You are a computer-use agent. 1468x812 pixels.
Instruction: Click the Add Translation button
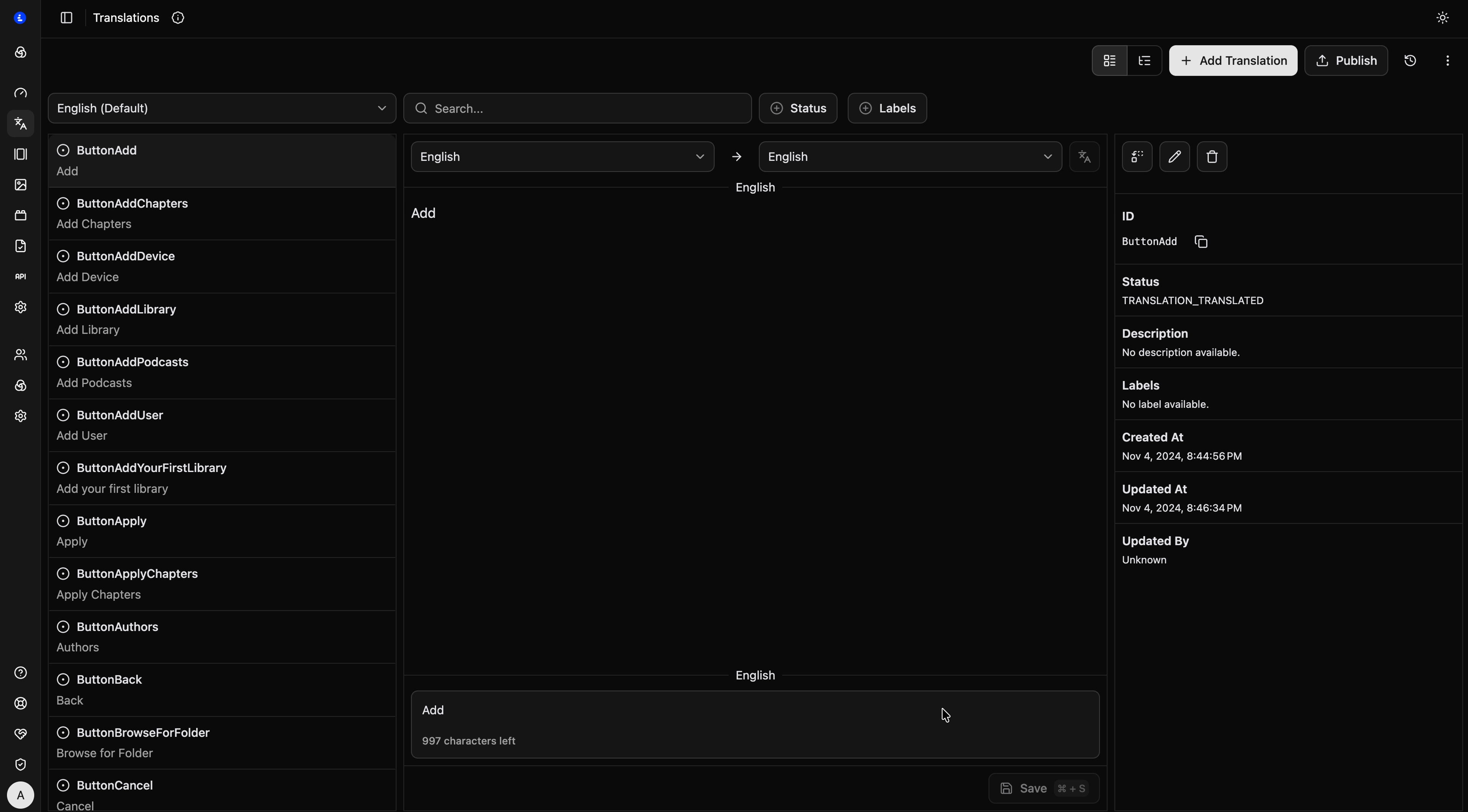tap(1233, 60)
